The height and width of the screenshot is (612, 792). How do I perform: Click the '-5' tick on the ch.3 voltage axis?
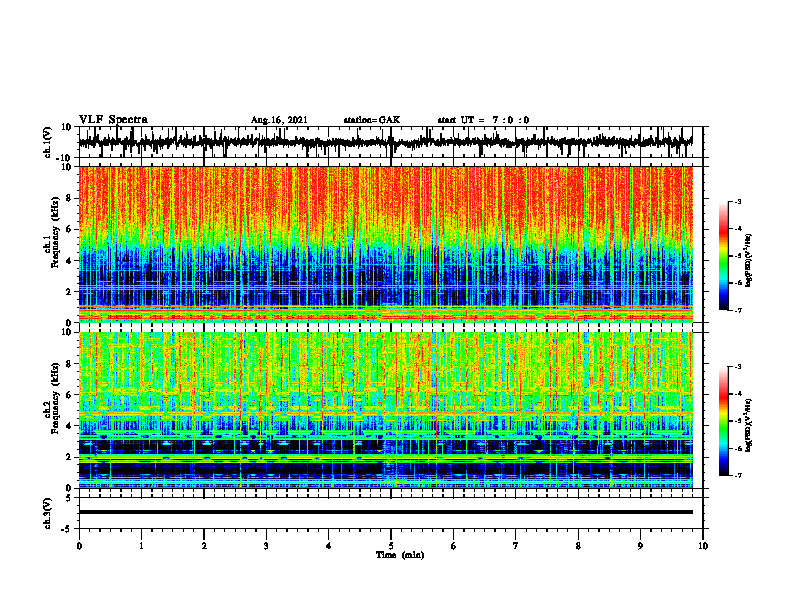68,529
